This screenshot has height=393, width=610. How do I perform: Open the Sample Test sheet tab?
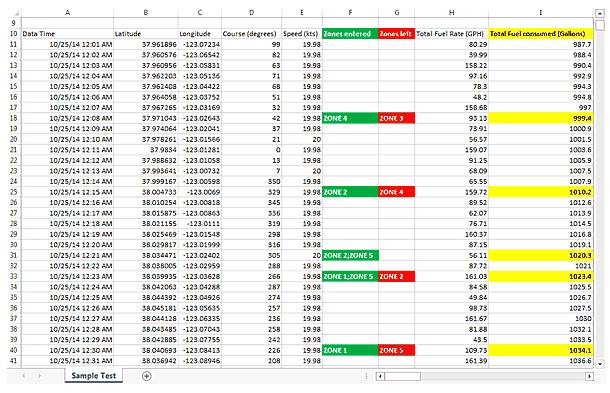pyautogui.click(x=94, y=375)
